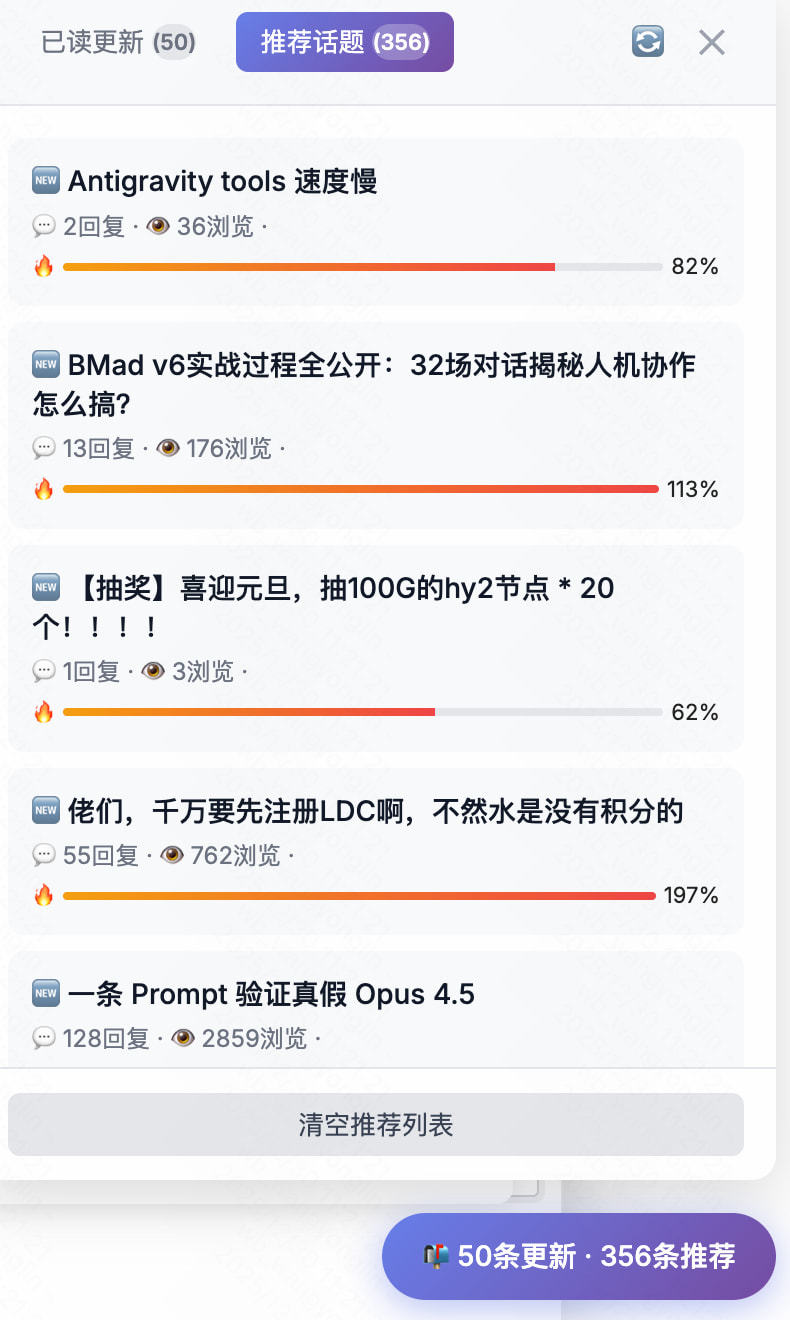Switch to the 已读更新 tab
The height and width of the screenshot is (1320, 790).
click(118, 42)
